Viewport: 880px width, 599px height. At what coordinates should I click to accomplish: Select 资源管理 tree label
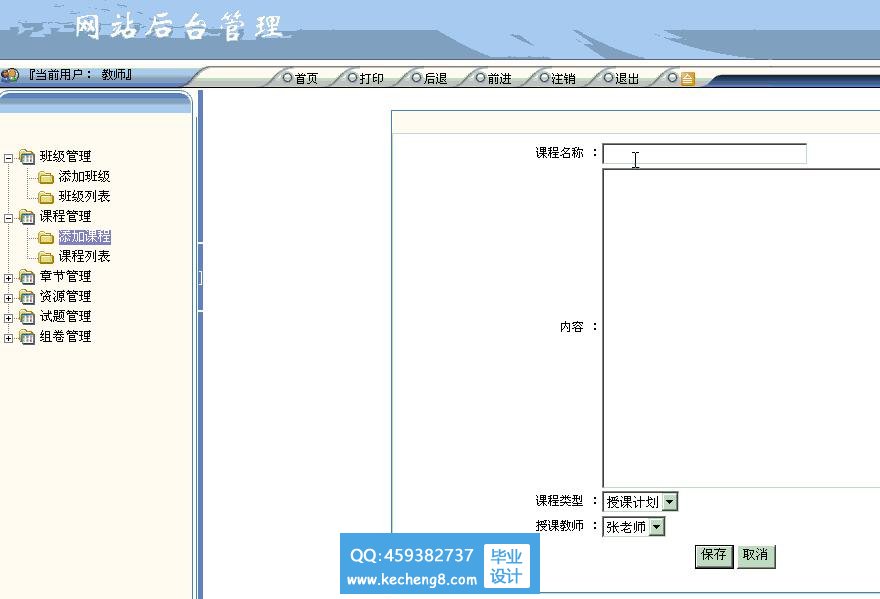point(65,296)
